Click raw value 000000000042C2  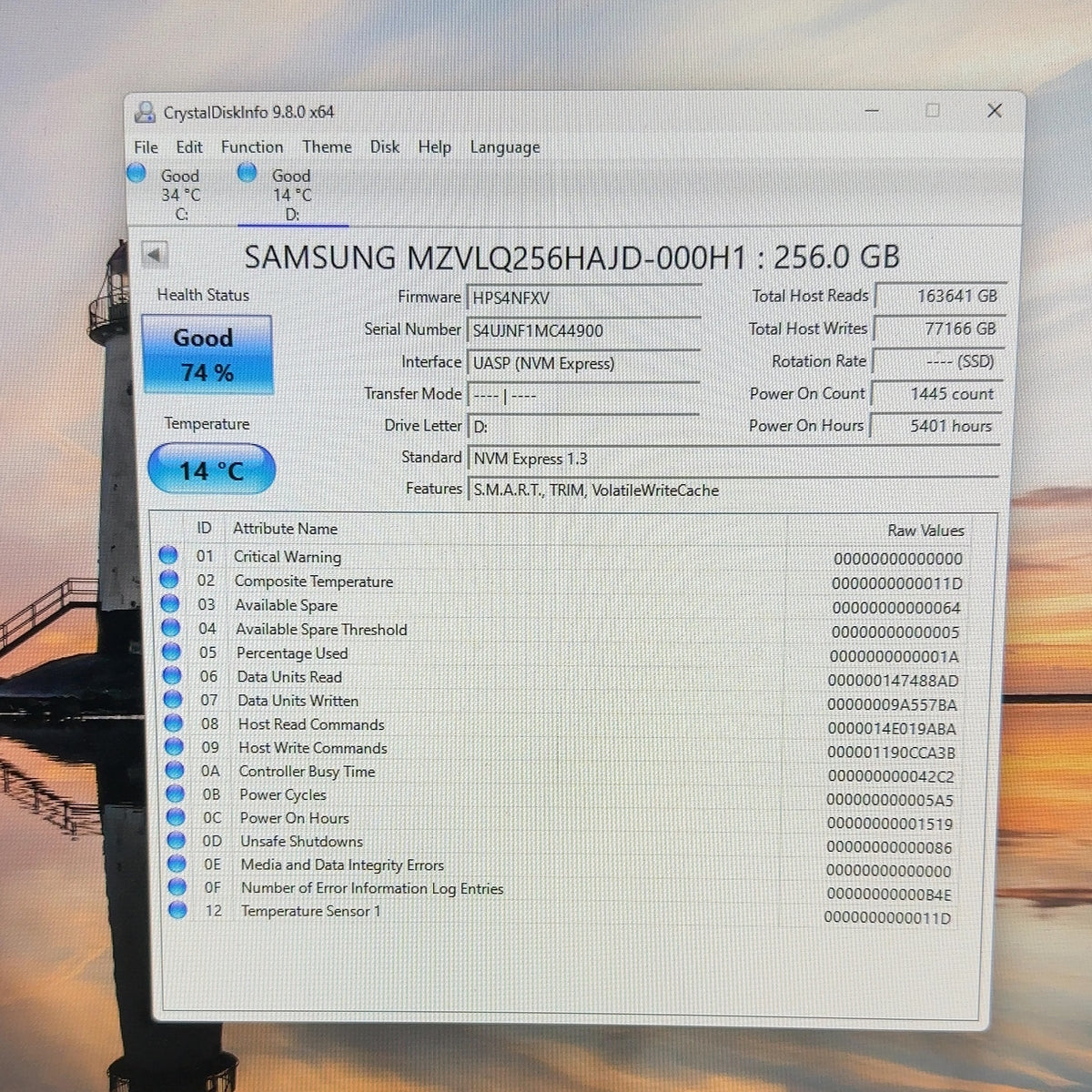pos(891,776)
